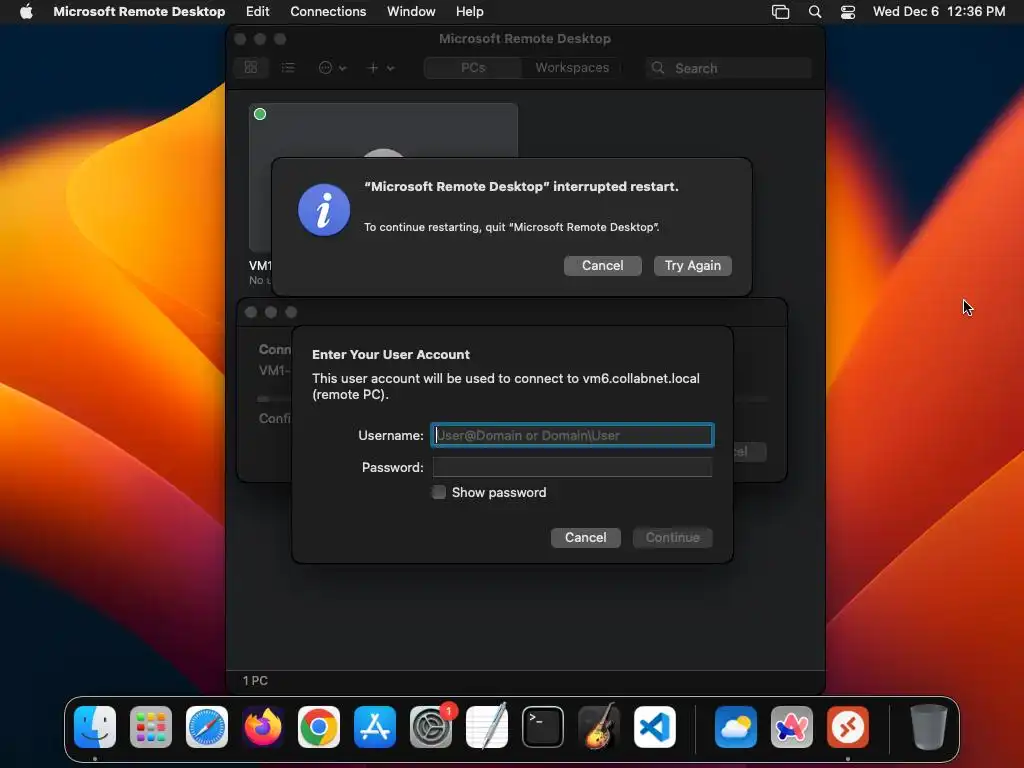Focus the Password field
The width and height of the screenshot is (1024, 768).
pyautogui.click(x=572, y=467)
